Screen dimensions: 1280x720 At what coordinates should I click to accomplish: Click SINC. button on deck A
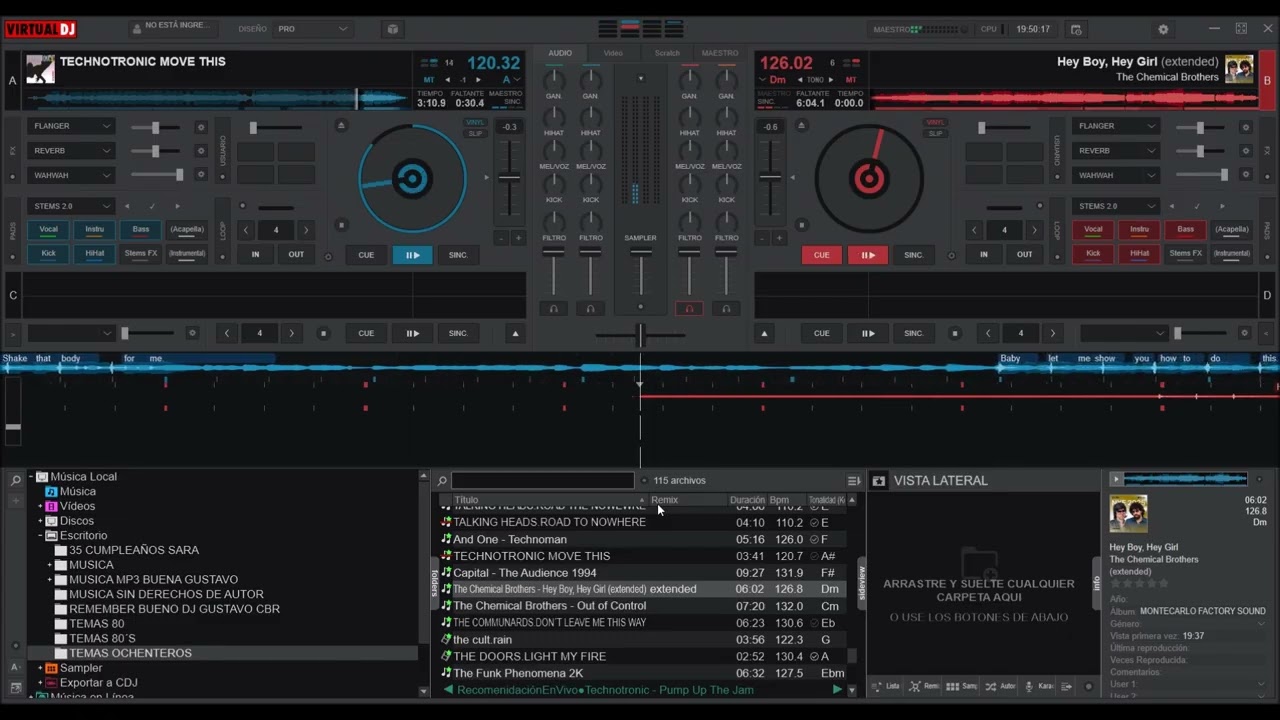coord(458,255)
